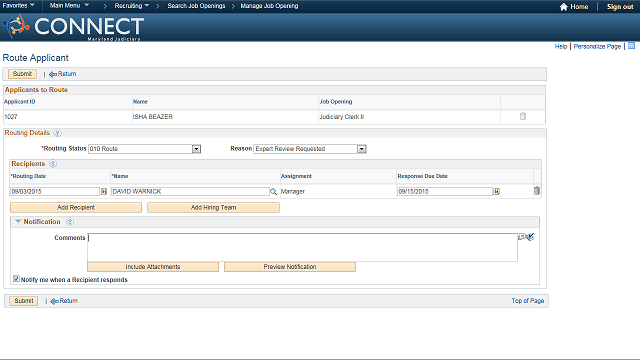Open the Main Menu

coord(69,6)
